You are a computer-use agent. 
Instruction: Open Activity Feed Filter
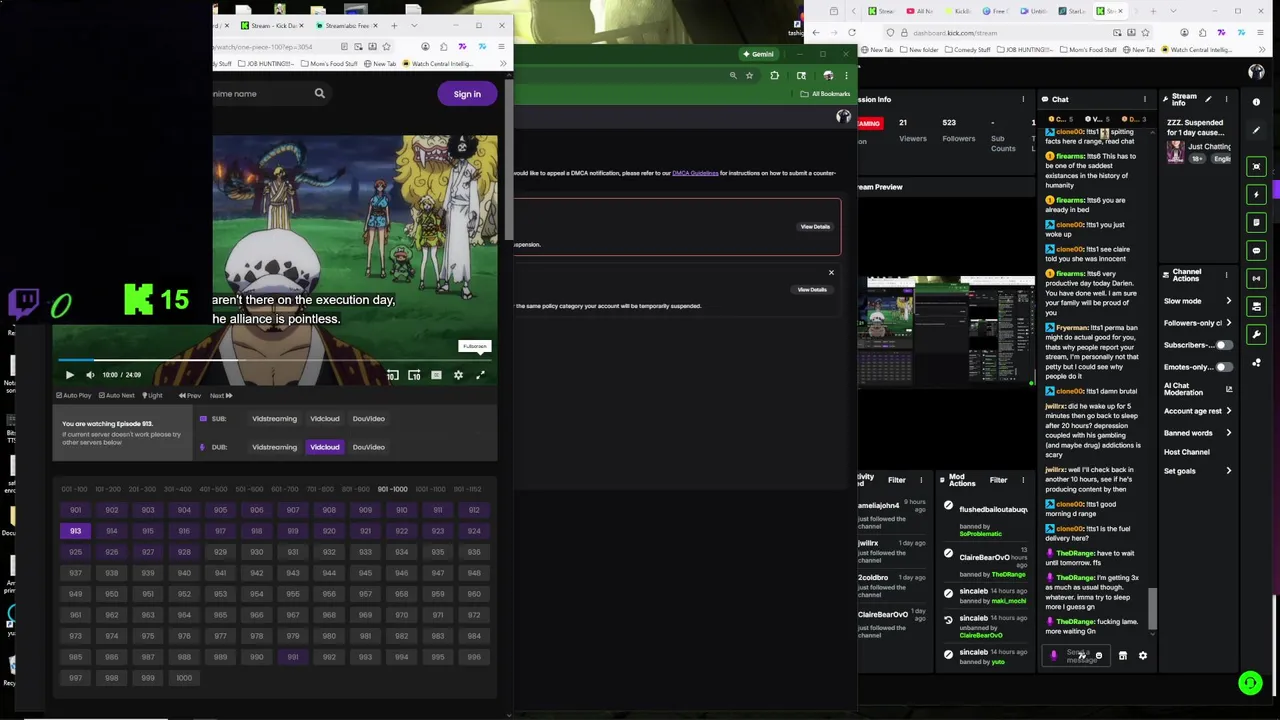point(897,480)
